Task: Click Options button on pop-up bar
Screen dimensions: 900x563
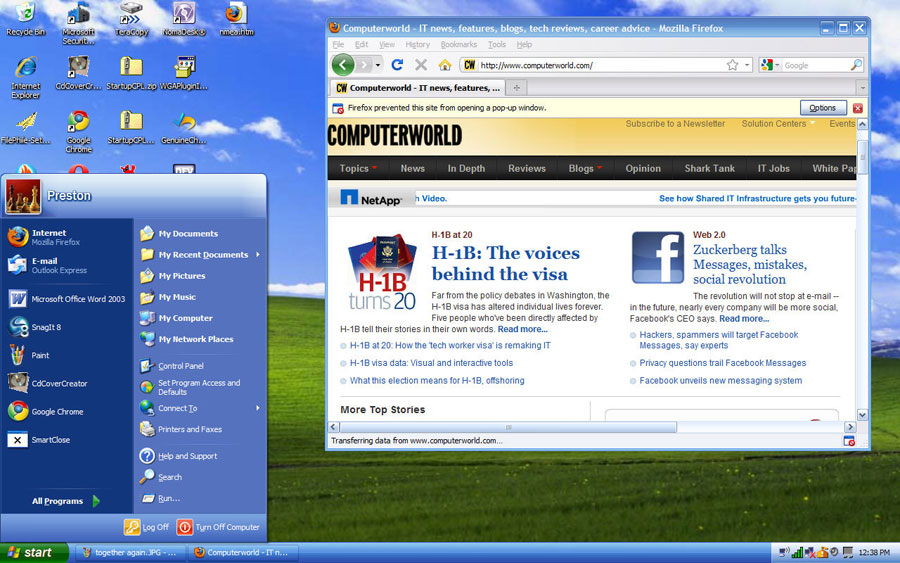Action: [x=822, y=108]
